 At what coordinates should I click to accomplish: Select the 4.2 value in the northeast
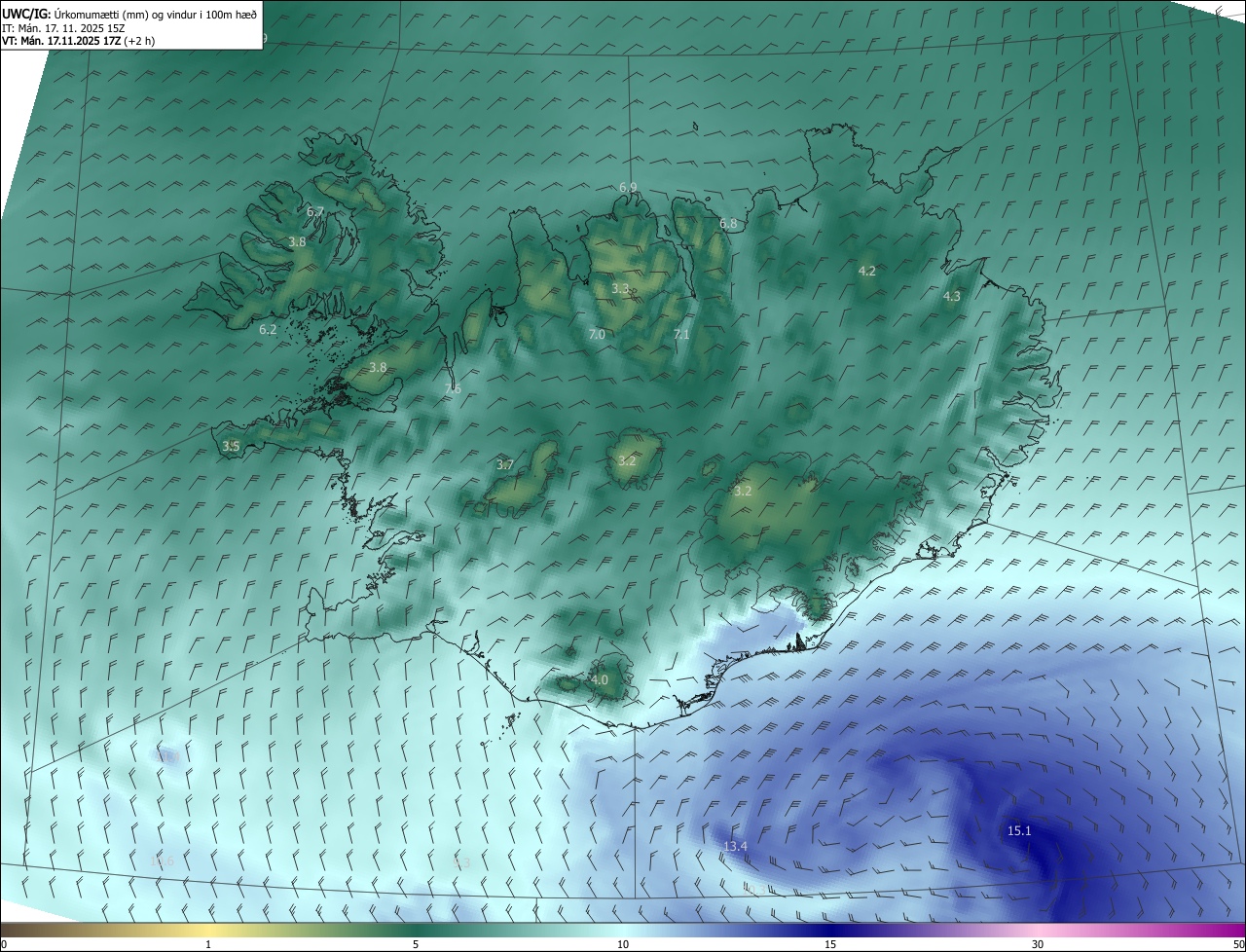[867, 271]
